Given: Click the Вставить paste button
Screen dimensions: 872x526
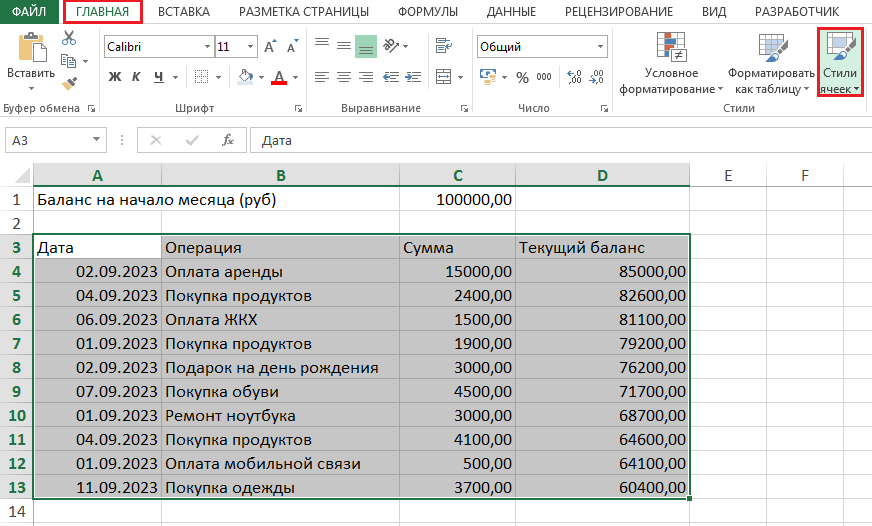Looking at the screenshot, I should point(31,60).
